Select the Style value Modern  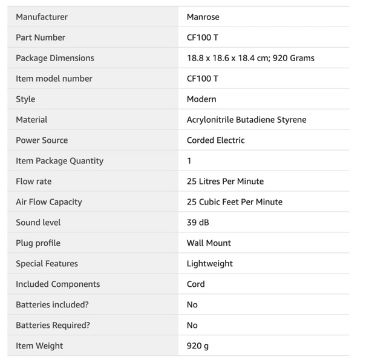coord(201,99)
